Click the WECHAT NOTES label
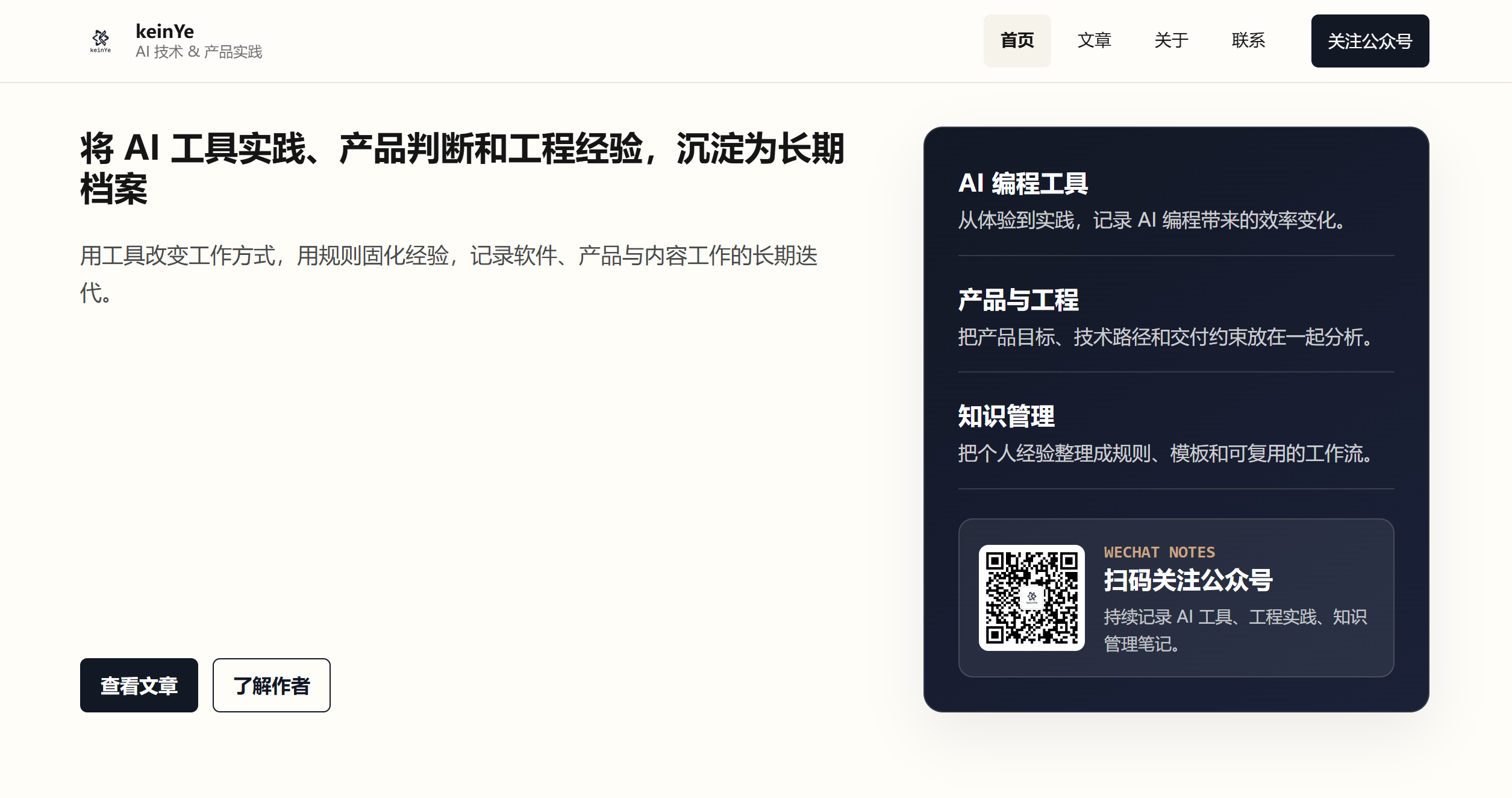Image resolution: width=1512 pixels, height=798 pixels. point(1159,552)
